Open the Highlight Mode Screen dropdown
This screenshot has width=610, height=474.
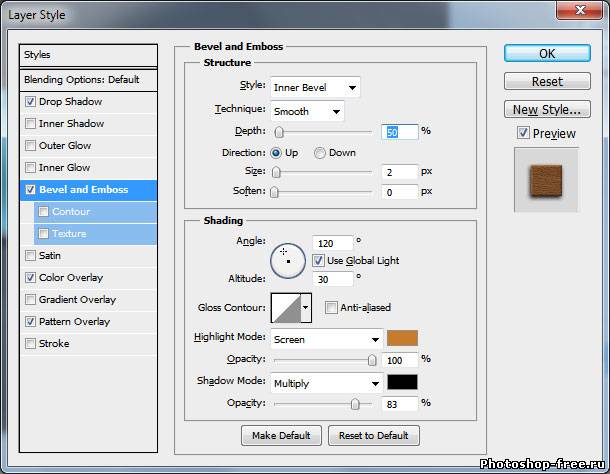tap(326, 339)
